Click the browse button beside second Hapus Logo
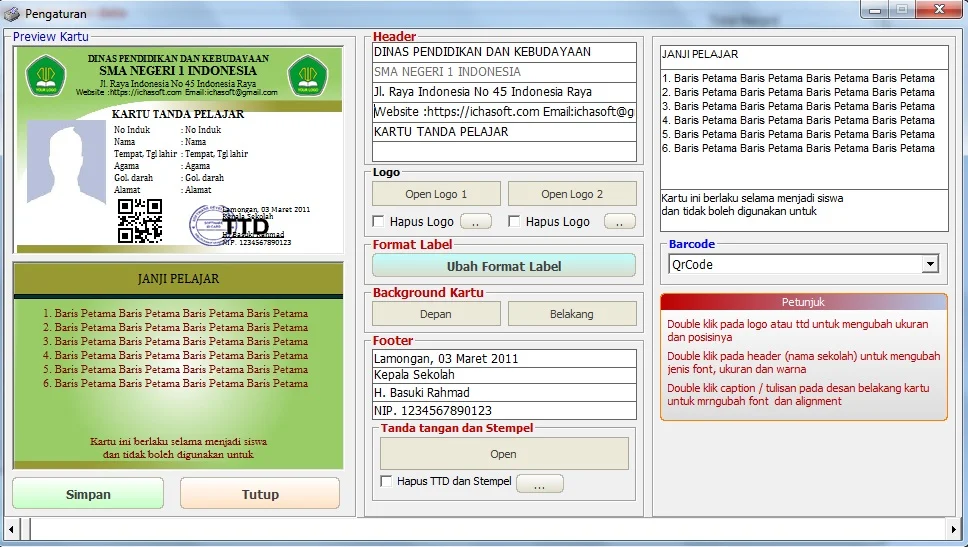The image size is (968, 547). pos(619,222)
